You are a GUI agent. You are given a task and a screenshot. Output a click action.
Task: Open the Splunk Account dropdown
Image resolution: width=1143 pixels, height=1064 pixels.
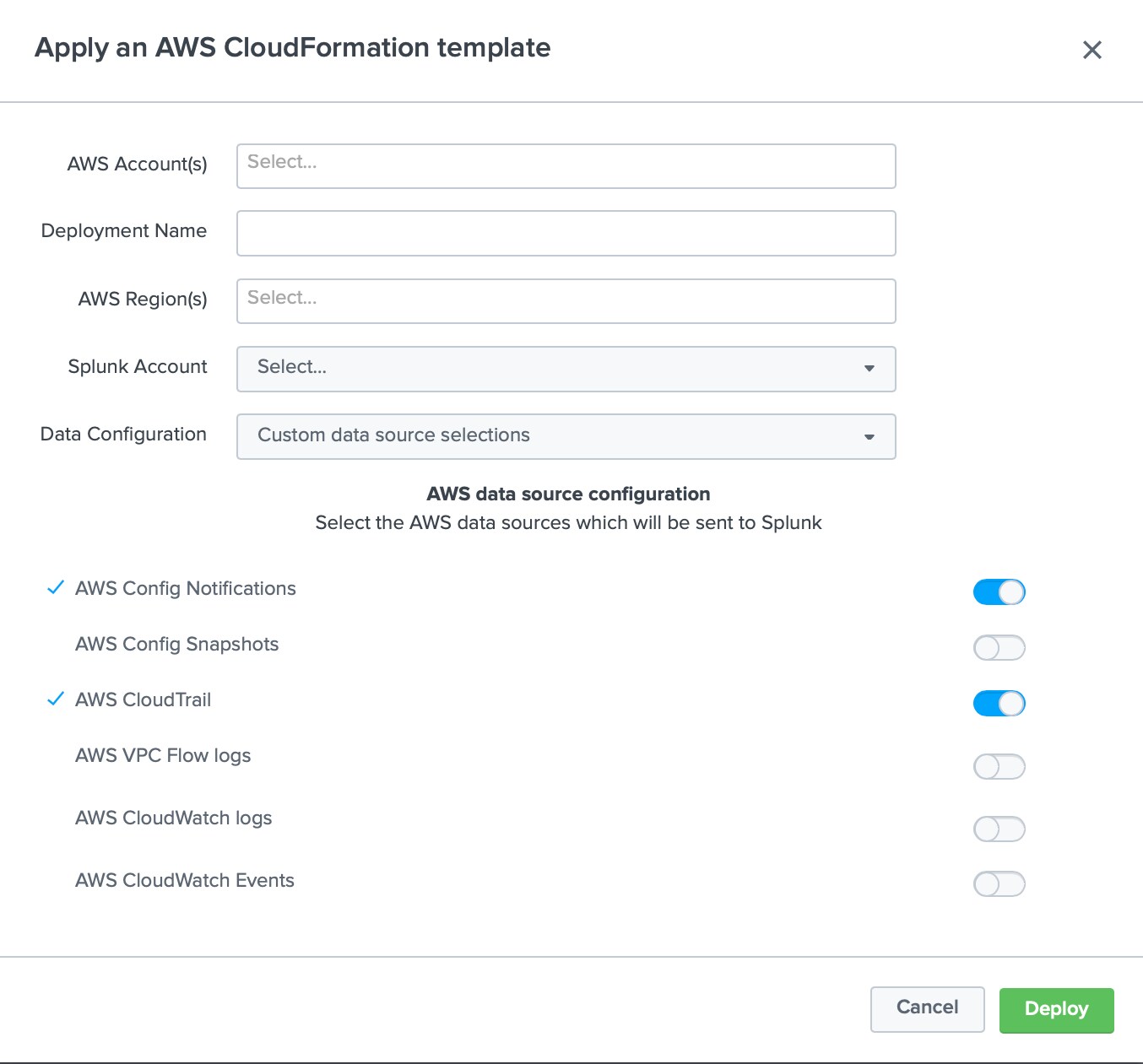pos(566,369)
